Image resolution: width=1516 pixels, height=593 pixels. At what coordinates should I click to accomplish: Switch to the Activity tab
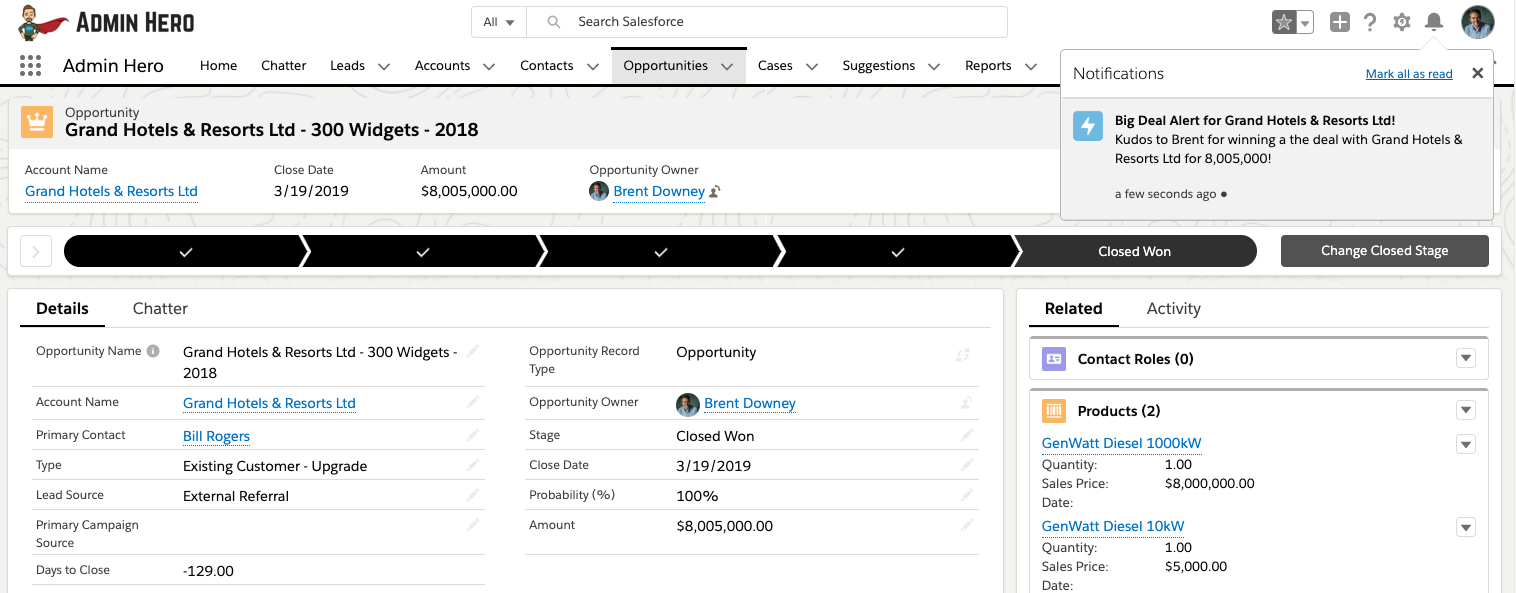tap(1173, 309)
